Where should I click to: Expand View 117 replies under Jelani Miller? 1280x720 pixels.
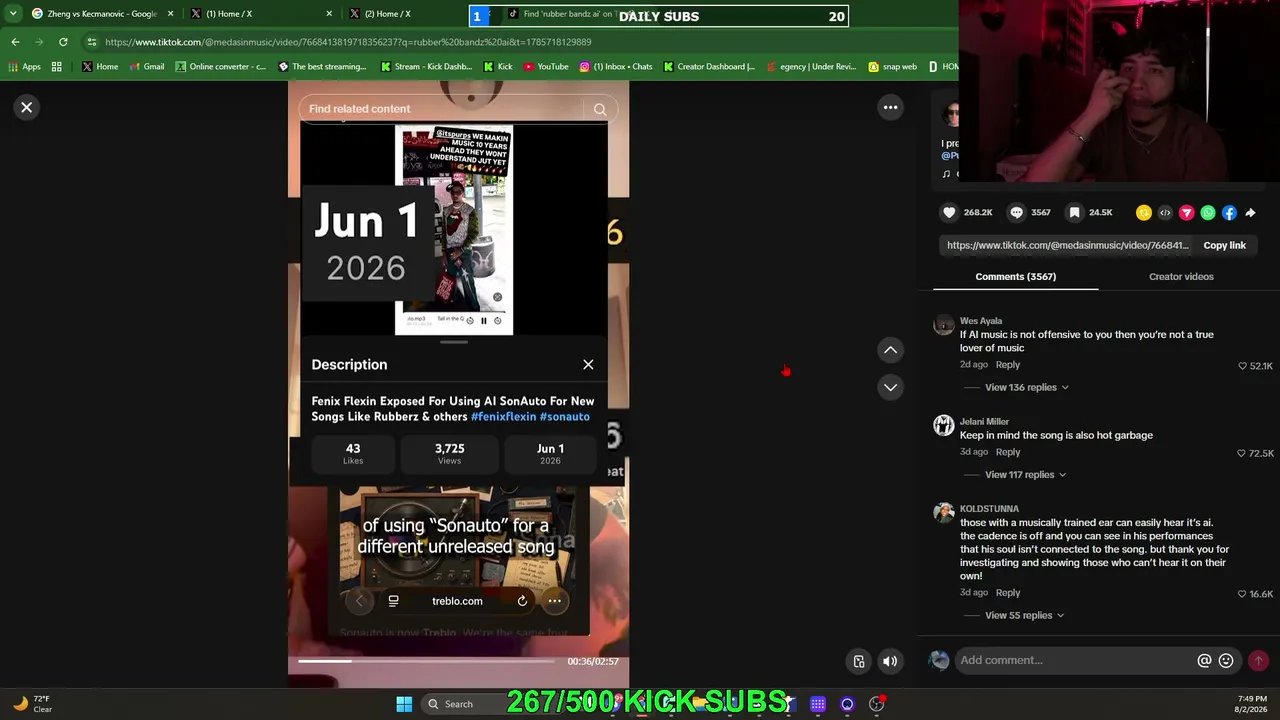tap(1025, 475)
